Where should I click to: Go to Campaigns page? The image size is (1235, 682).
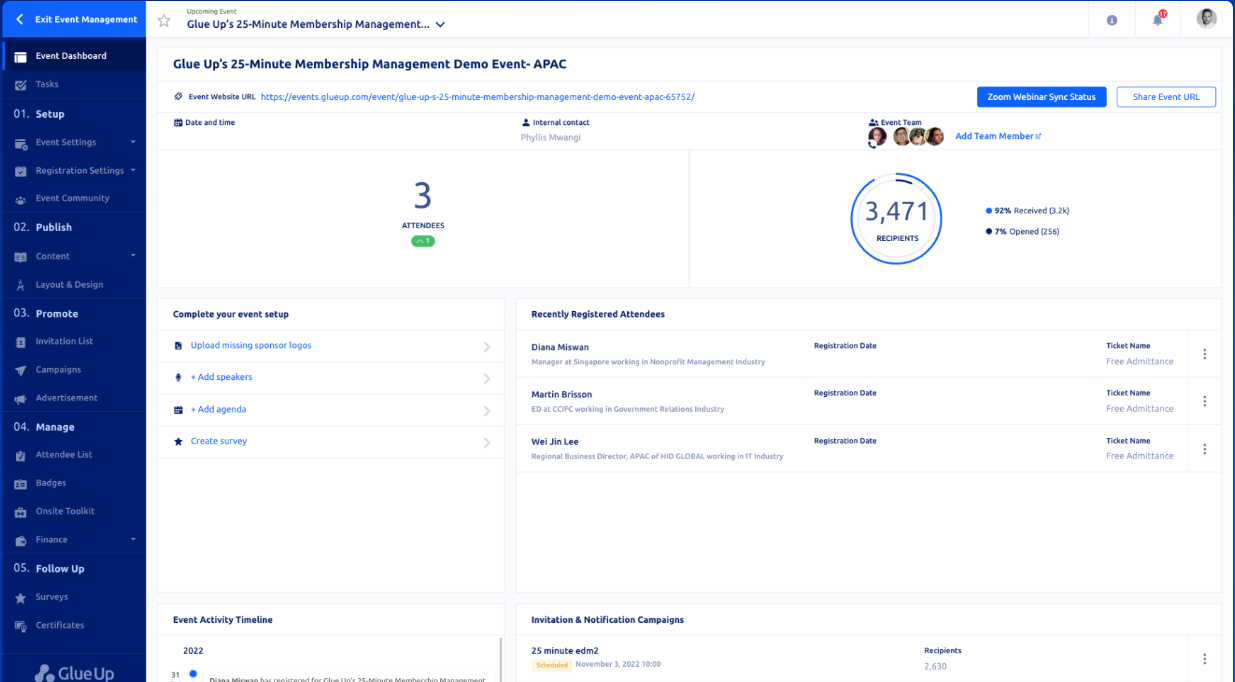pyautogui.click(x=58, y=370)
